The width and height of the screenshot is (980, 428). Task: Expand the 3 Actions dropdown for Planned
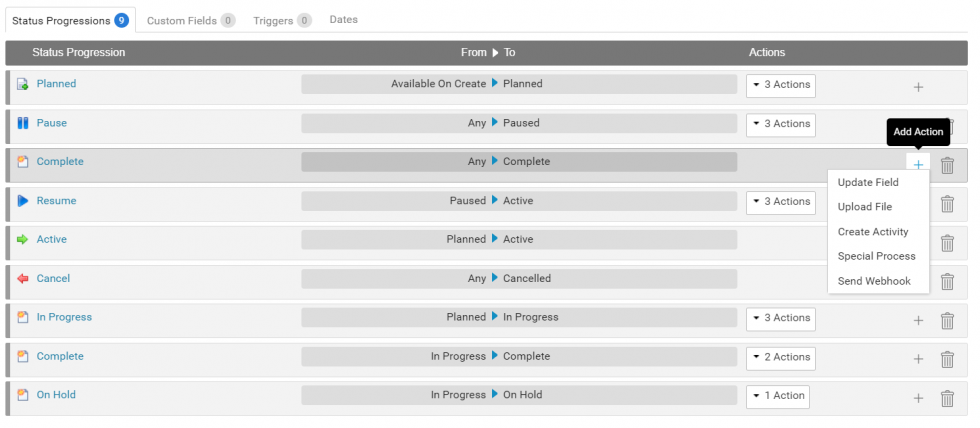[x=781, y=85]
